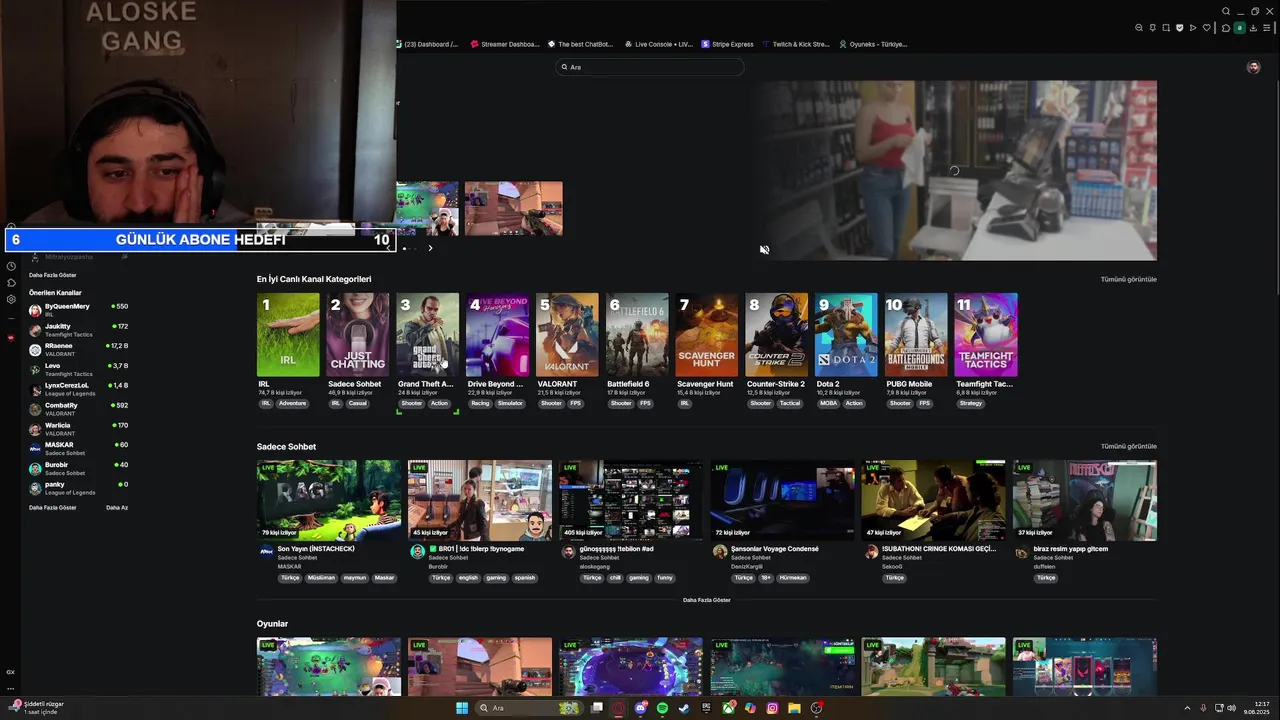Unmute the featured stream preview
Image resolution: width=1280 pixels, height=720 pixels.
click(x=764, y=250)
